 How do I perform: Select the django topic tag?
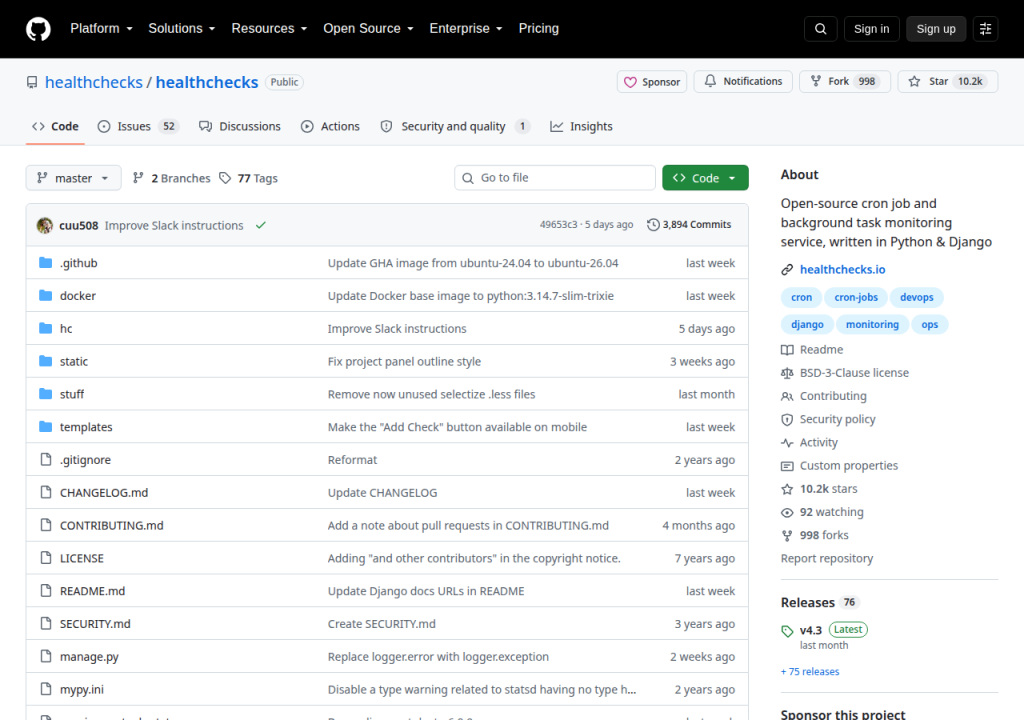click(807, 325)
